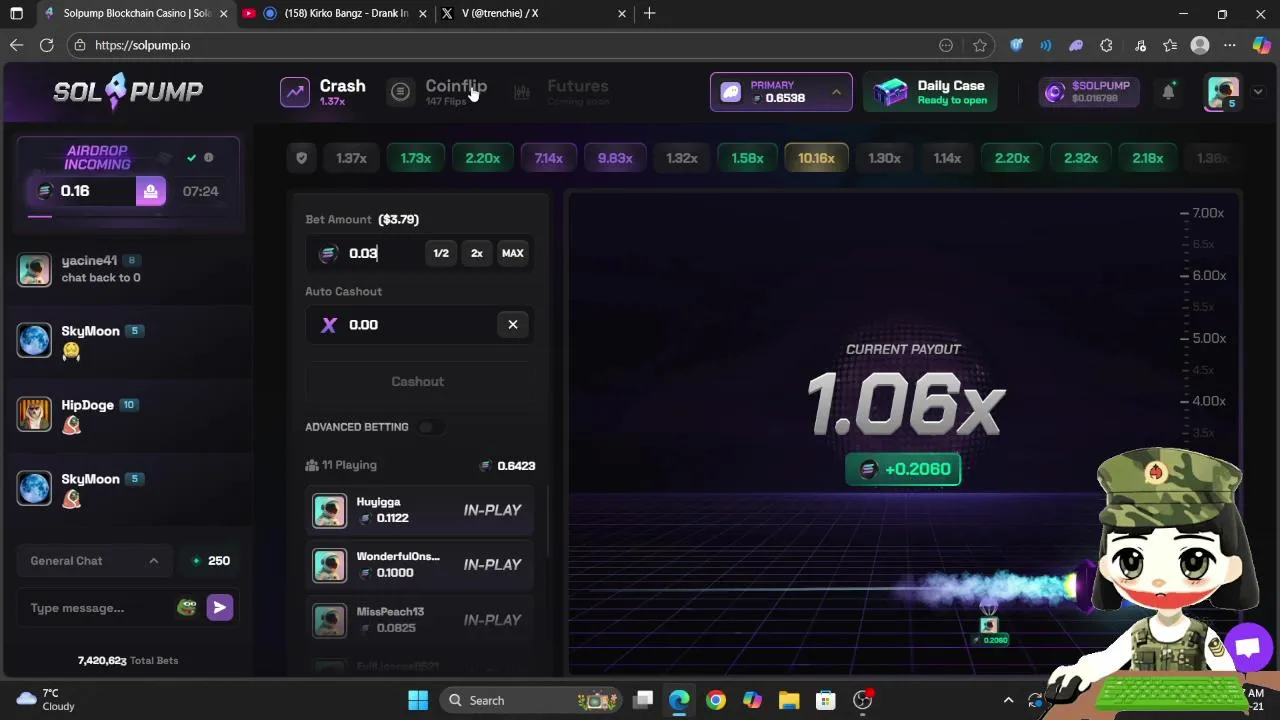
Task: Click the SOL PUMP logo
Action: pyautogui.click(x=128, y=92)
